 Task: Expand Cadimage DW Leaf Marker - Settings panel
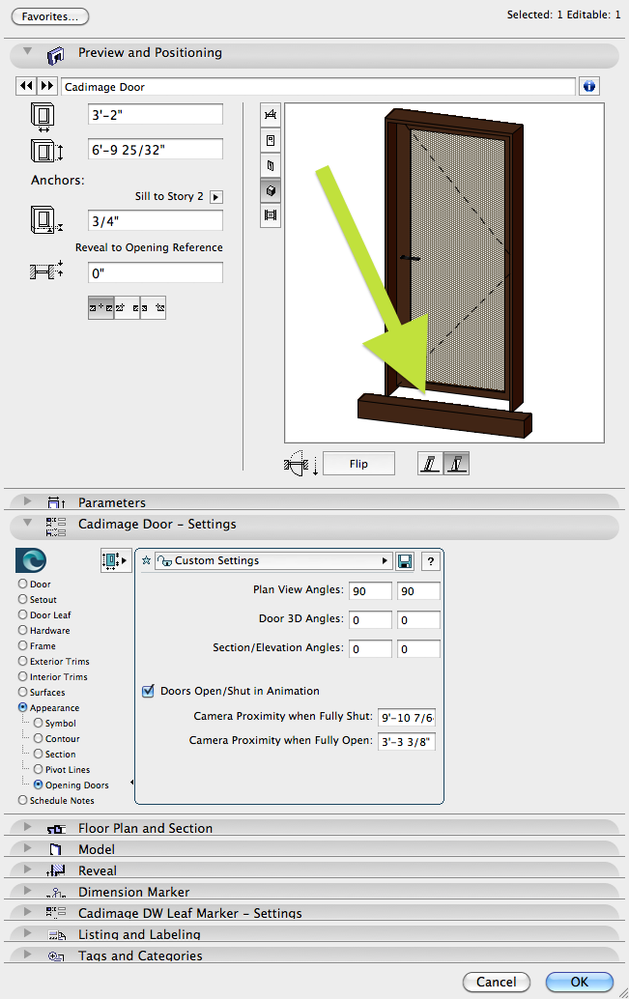pos(27,912)
